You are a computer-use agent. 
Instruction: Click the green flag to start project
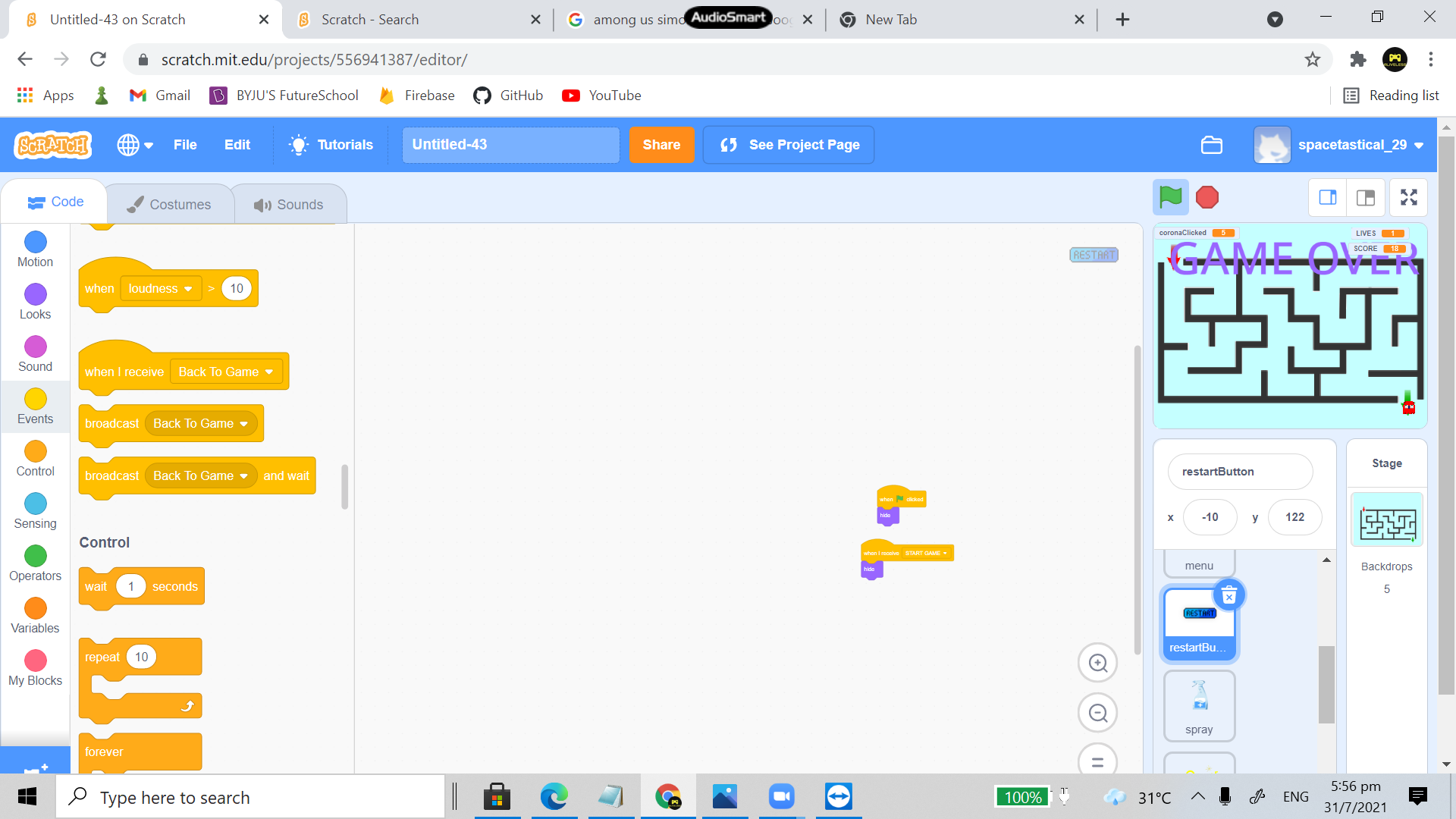tap(1170, 197)
